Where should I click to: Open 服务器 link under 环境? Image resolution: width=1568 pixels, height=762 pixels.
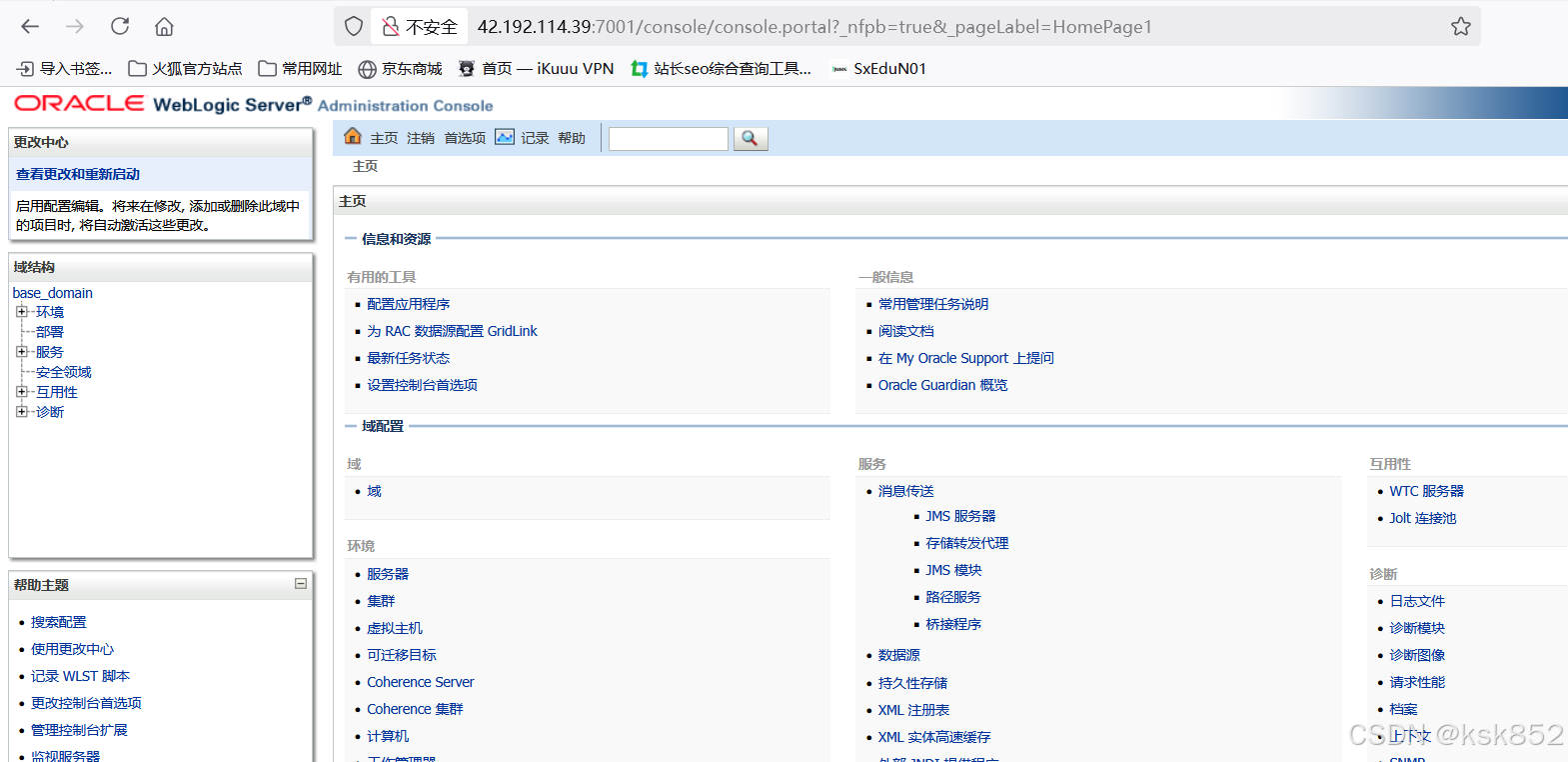click(388, 574)
